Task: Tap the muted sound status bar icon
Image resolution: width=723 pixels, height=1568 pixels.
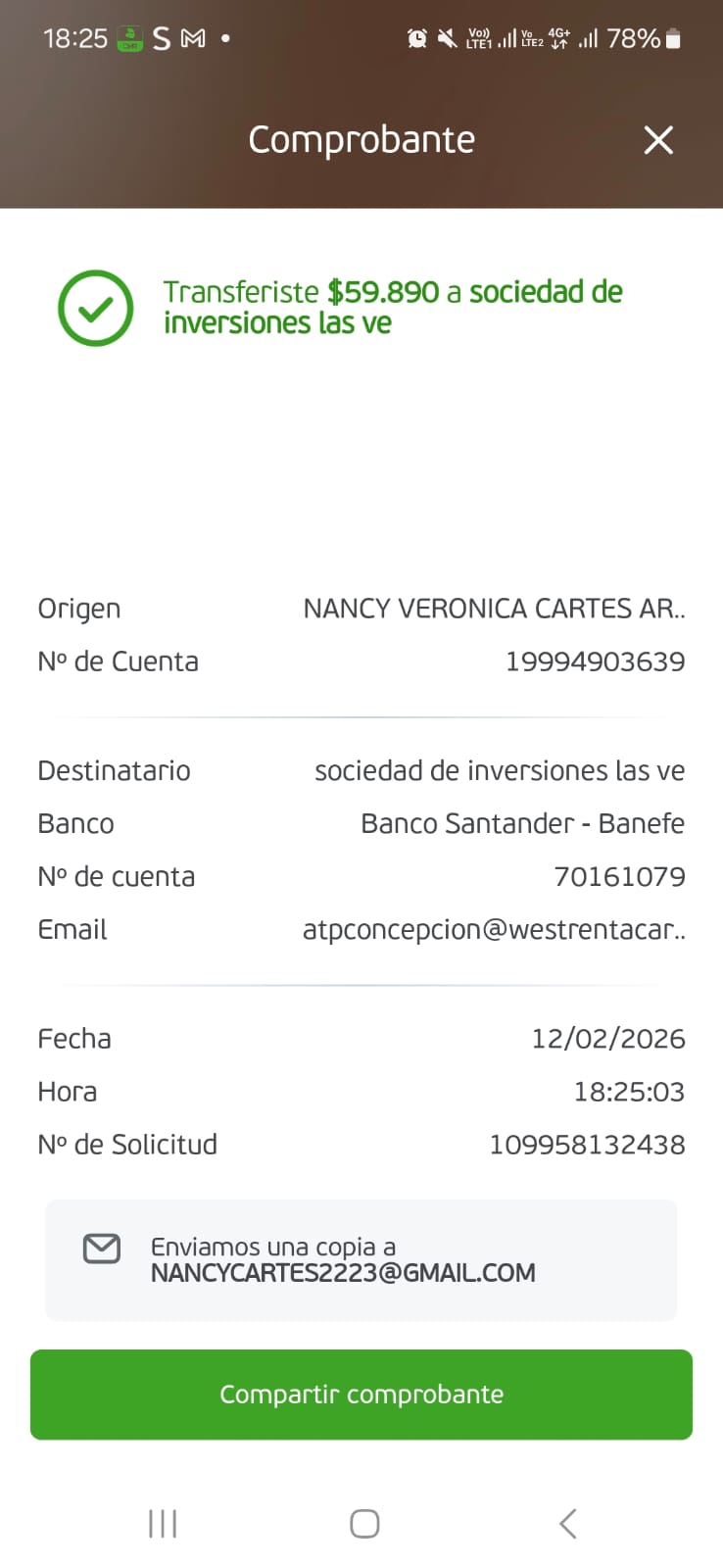Action: click(x=448, y=38)
